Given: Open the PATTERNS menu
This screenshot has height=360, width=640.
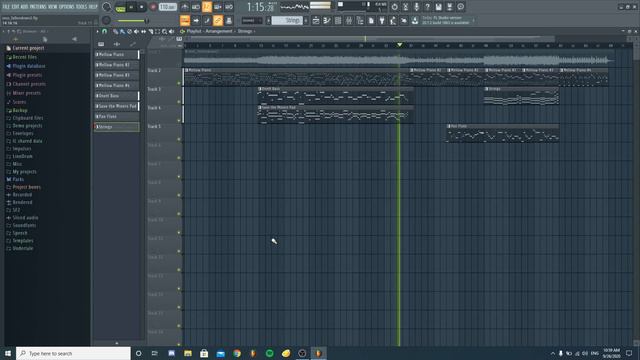Looking at the screenshot, I should click(38, 7).
